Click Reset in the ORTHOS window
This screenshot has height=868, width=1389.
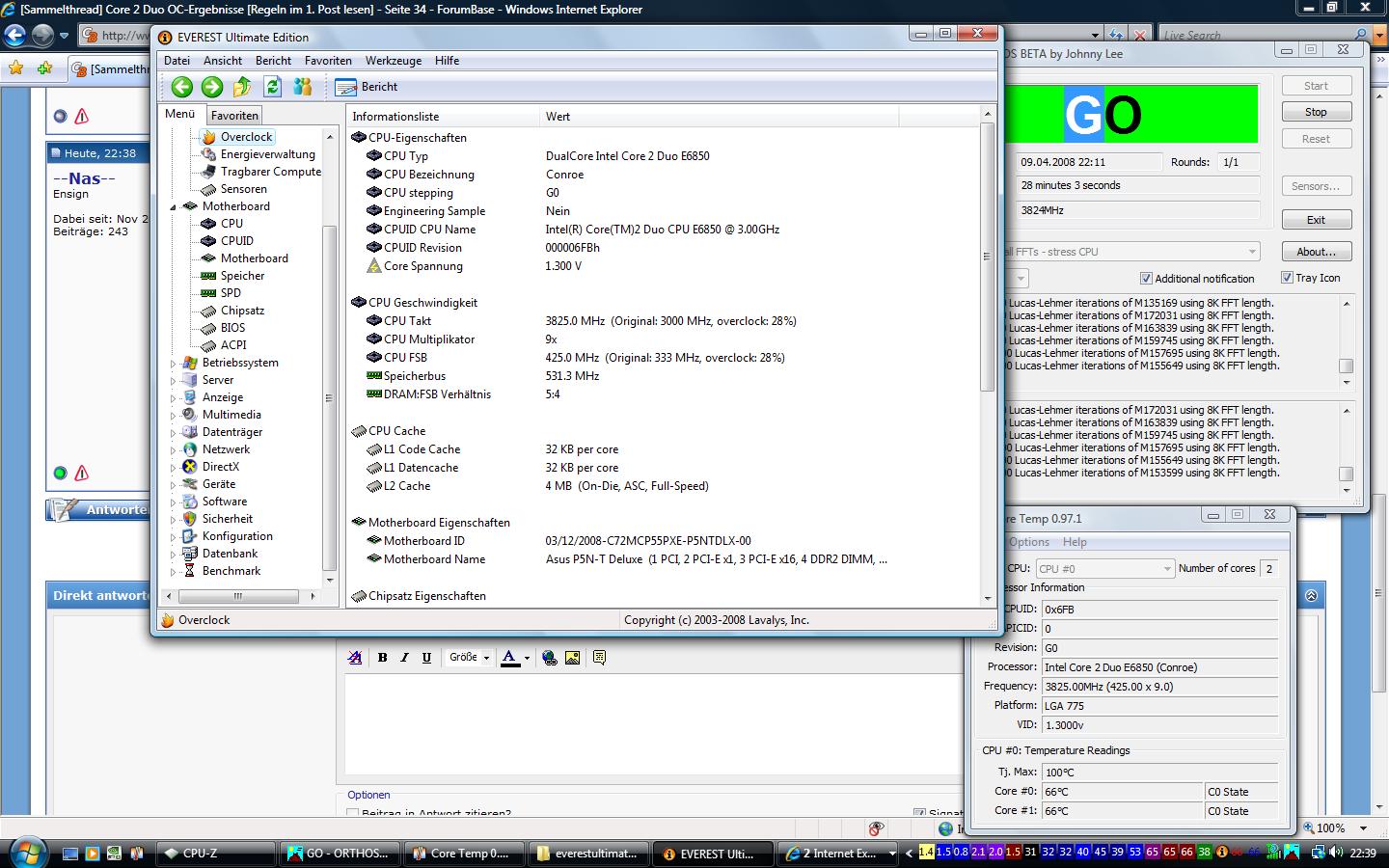pyautogui.click(x=1316, y=139)
